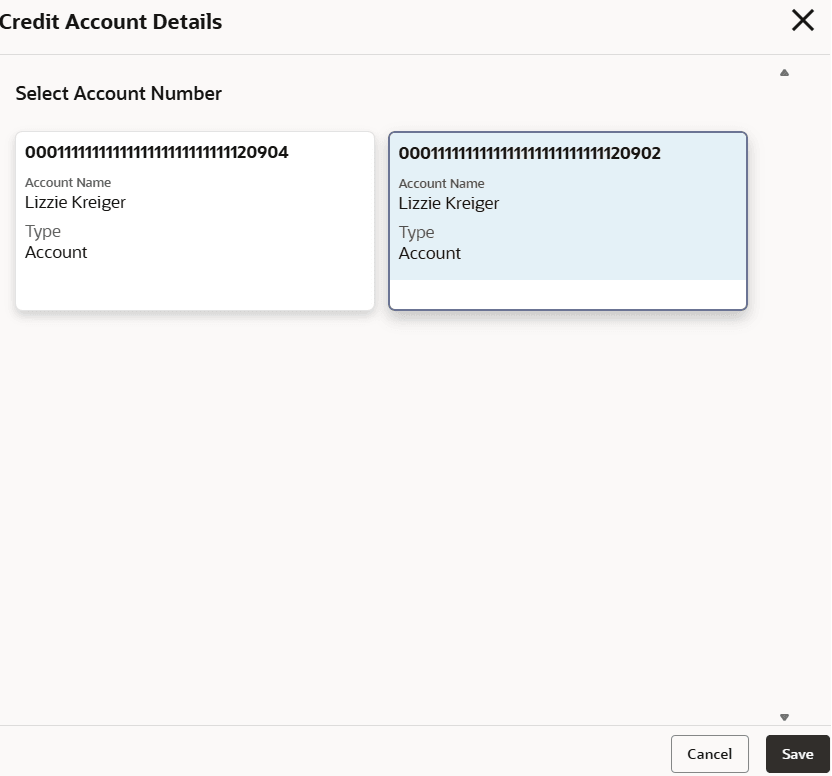Click Type value Account in 20904 card
Viewport: 832px width, 776px height.
[x=56, y=252]
